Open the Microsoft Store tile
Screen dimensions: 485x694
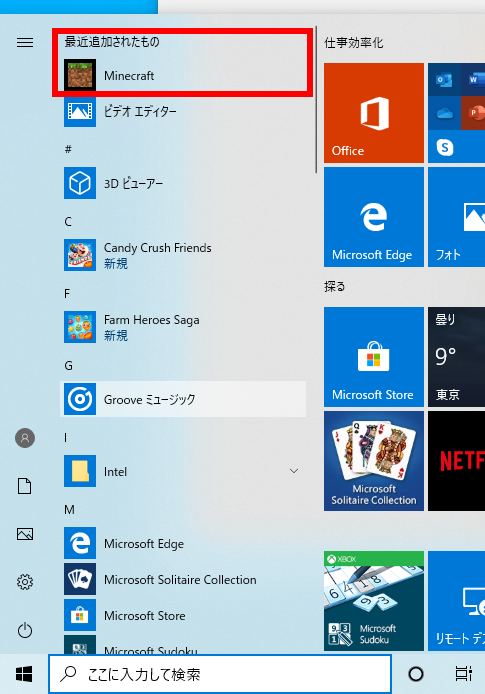click(374, 357)
